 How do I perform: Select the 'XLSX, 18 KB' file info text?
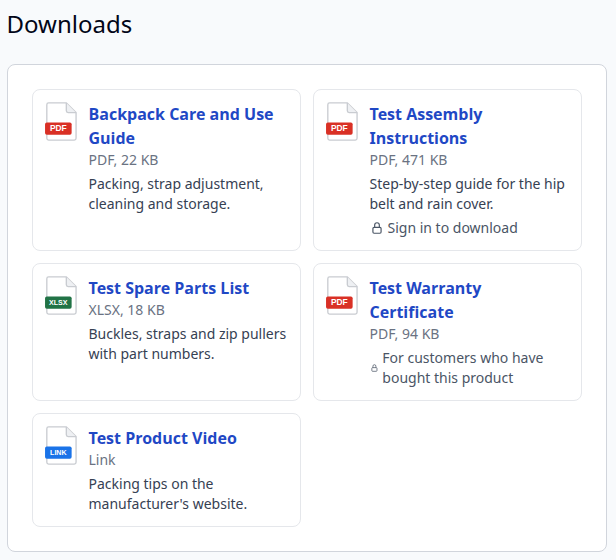click(126, 310)
